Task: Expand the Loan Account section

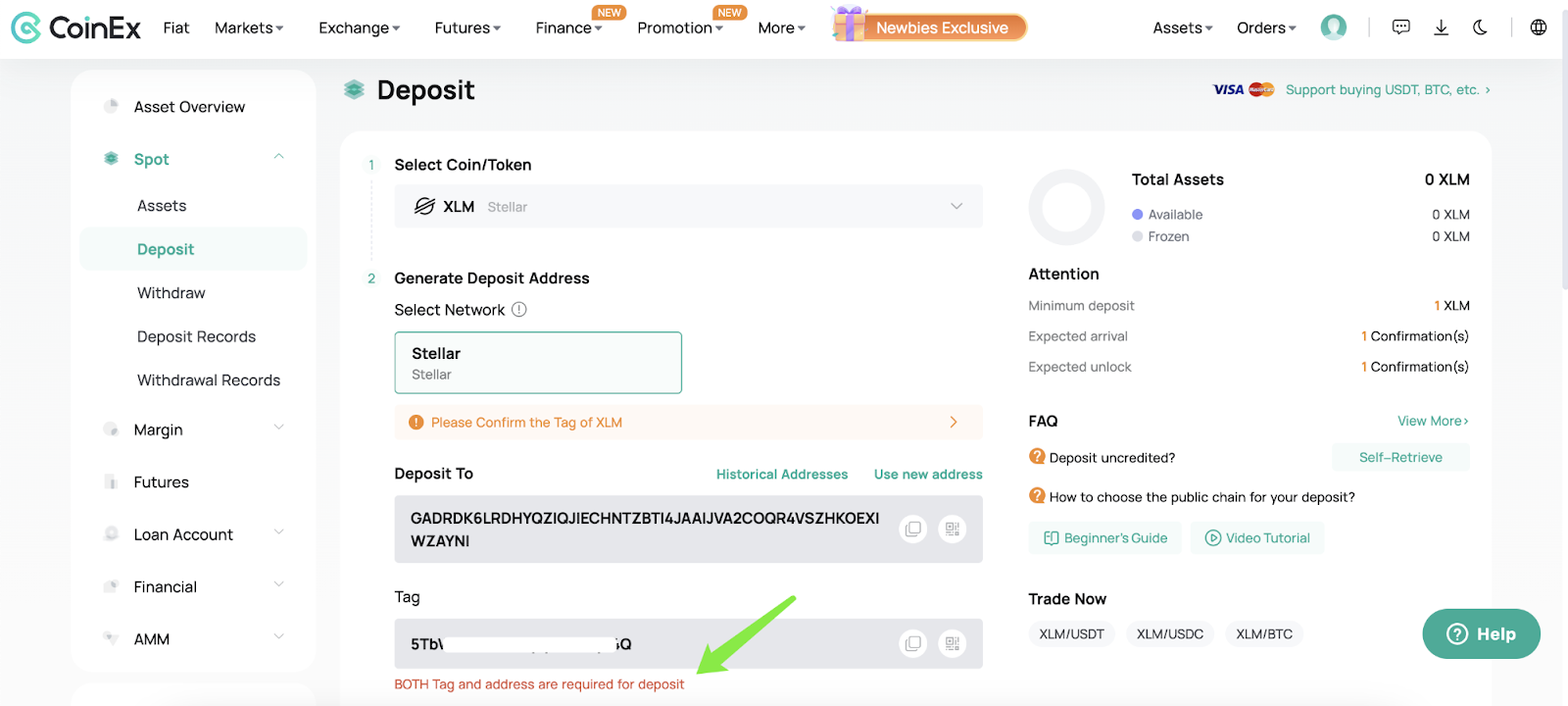Action: pyautogui.click(x=279, y=532)
